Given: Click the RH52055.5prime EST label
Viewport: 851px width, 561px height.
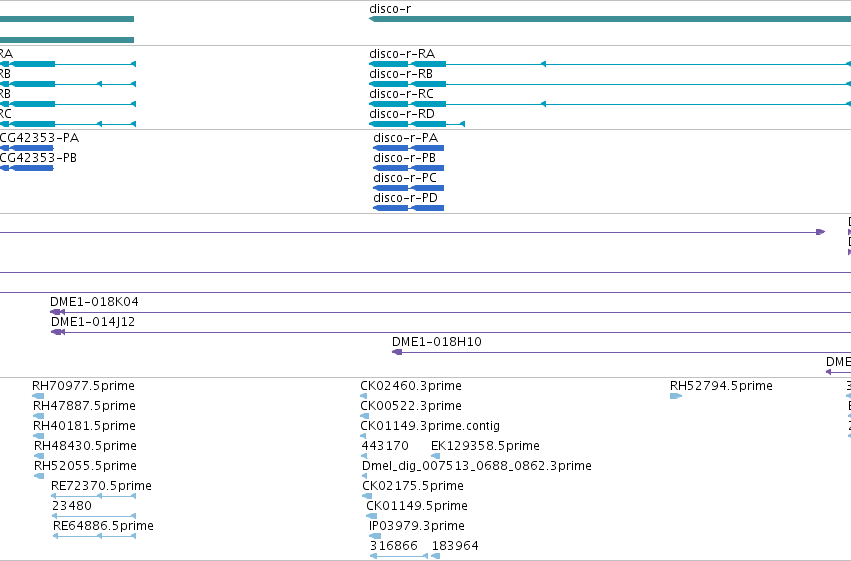Looking at the screenshot, I should point(85,466).
